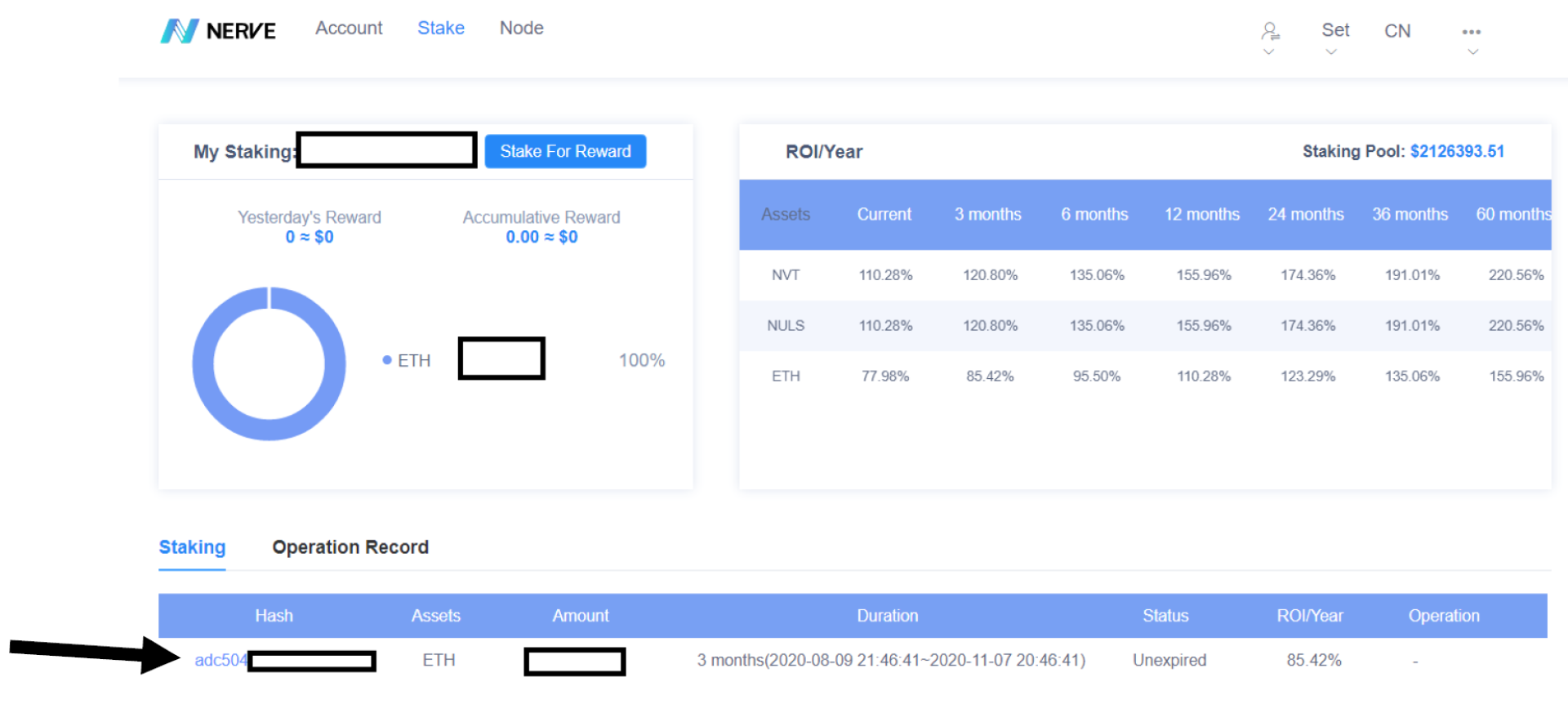Screen dimensions: 1568x704
Task: Select the Operation Record tab
Action: tap(350, 547)
